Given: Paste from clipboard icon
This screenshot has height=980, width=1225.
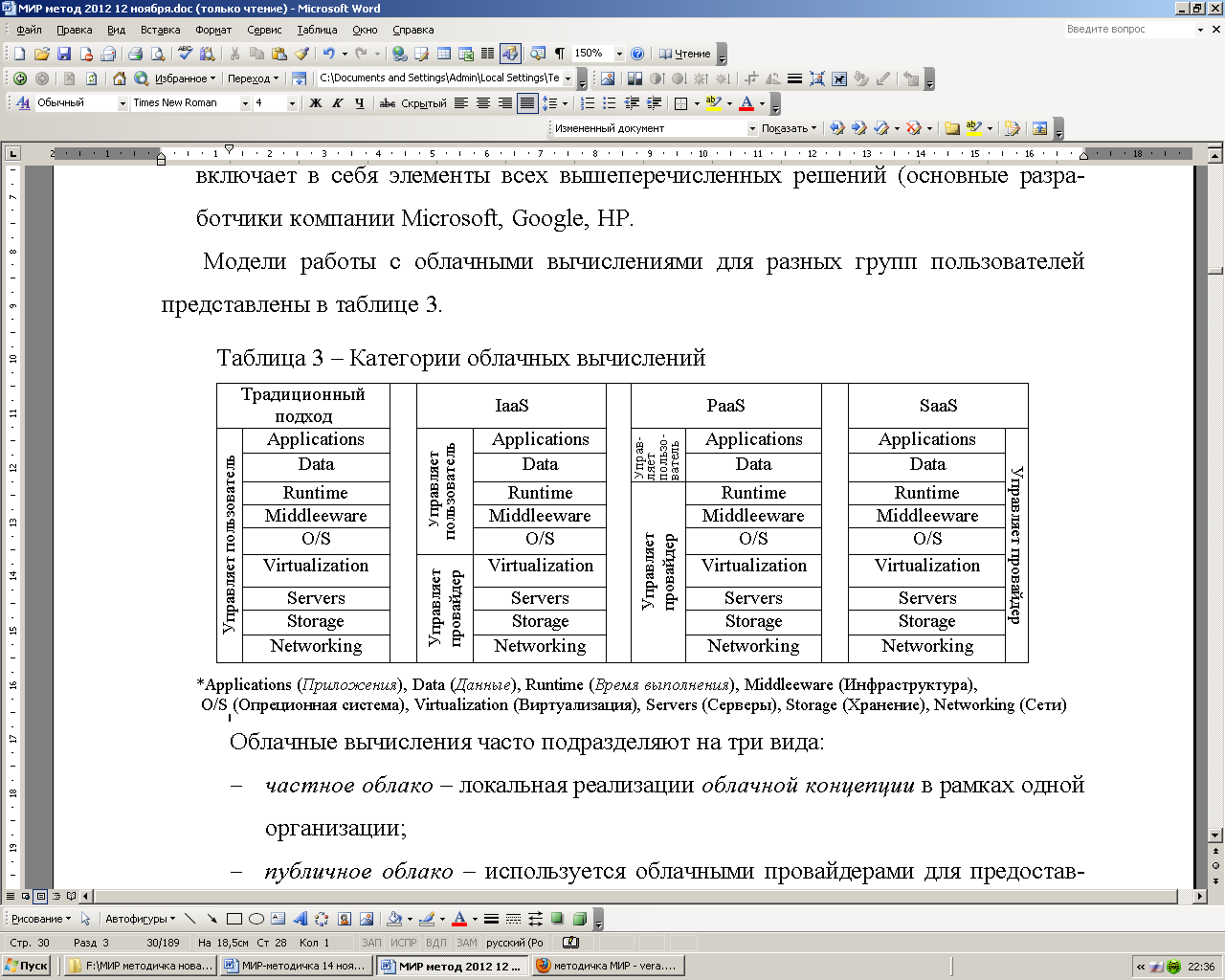Looking at the screenshot, I should click(279, 55).
